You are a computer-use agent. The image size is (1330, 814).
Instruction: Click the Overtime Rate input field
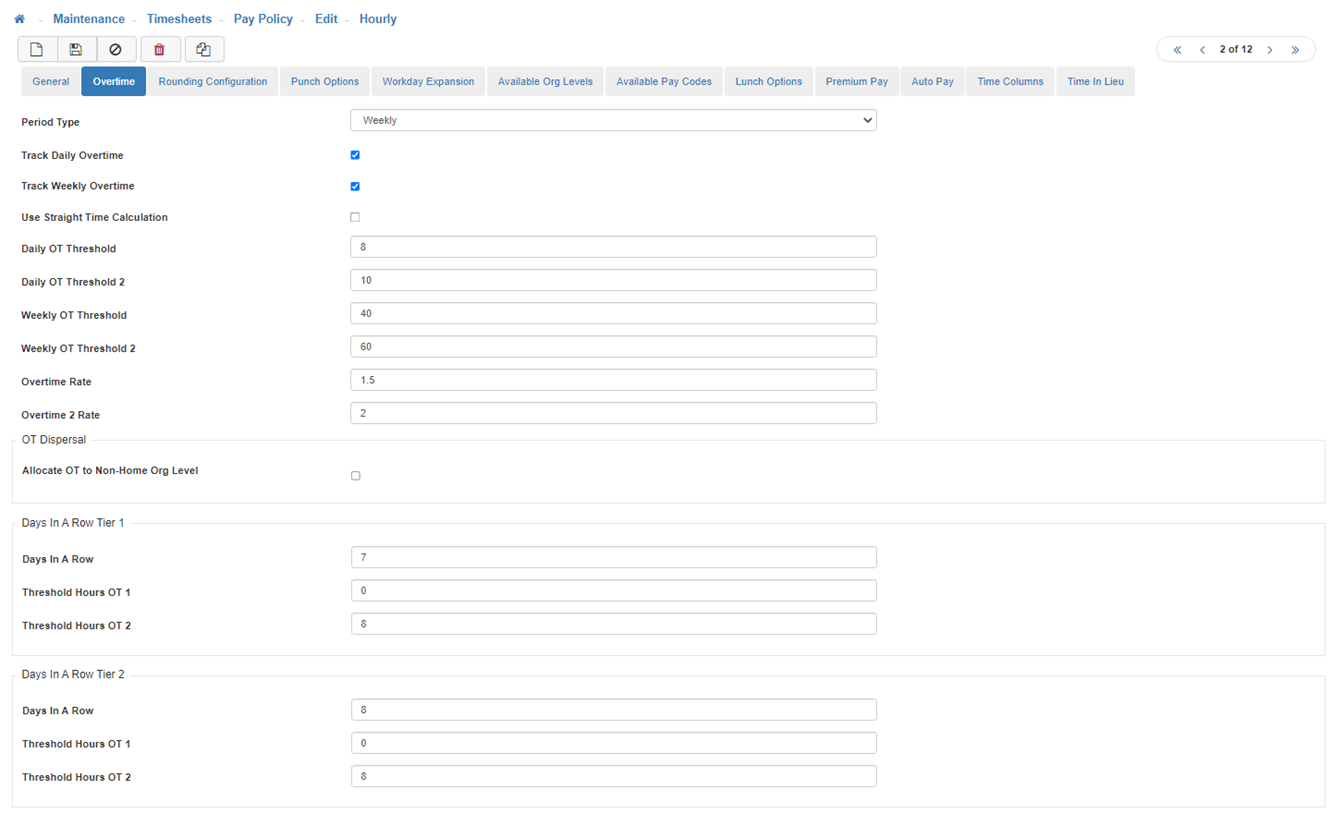[613, 380]
